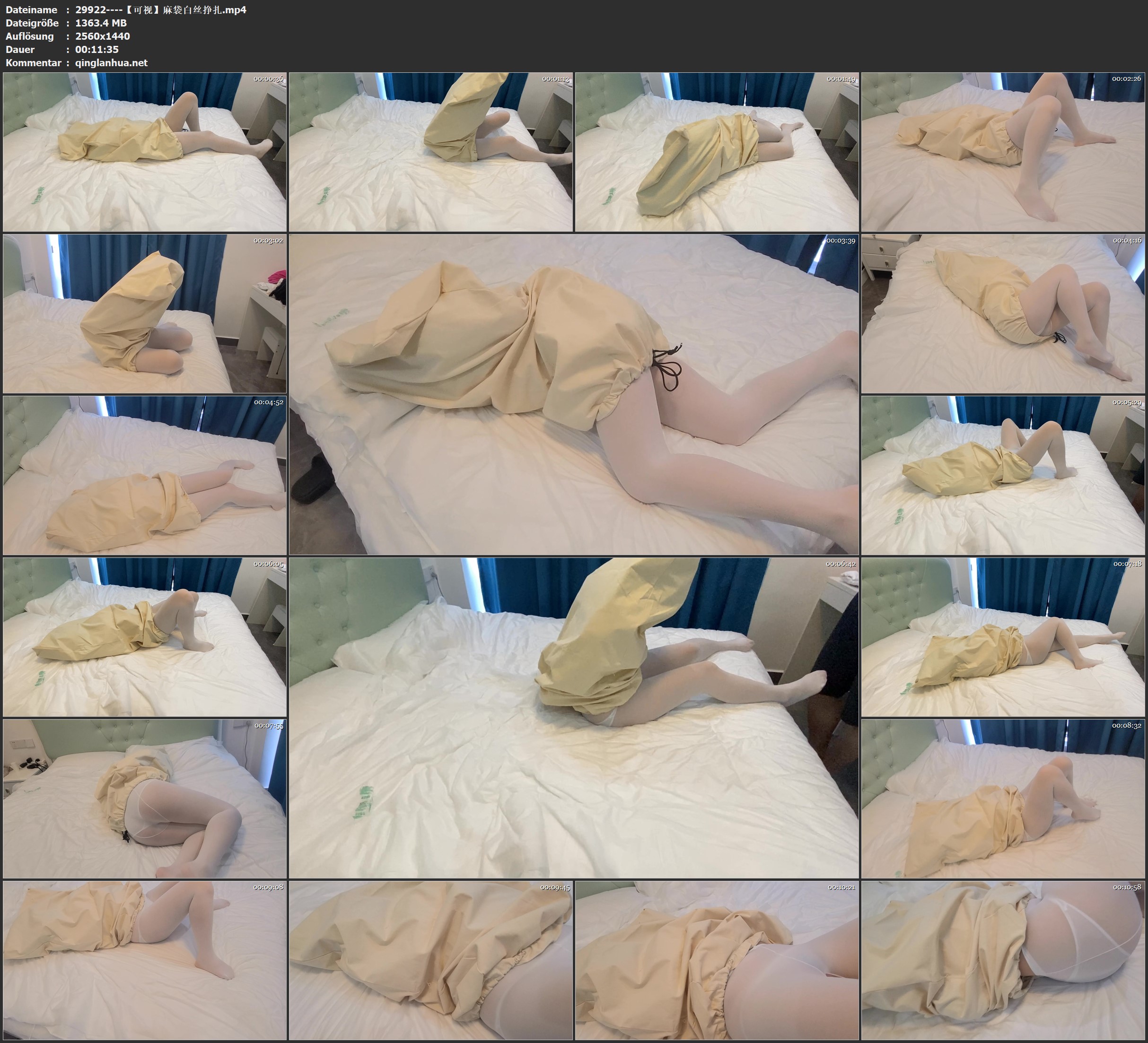Open the frame timestamped 00:07:55
Screen dimensions: 1148x1043
coord(145,799)
